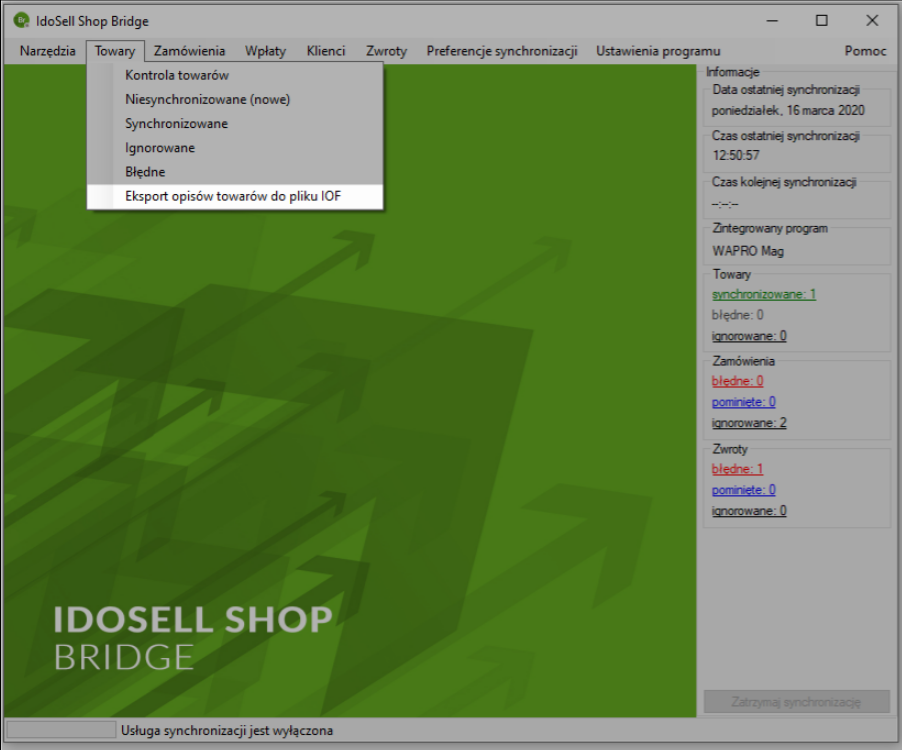Open Zamówienia ignorowane: 2 link
This screenshot has height=750, width=902.
click(748, 423)
